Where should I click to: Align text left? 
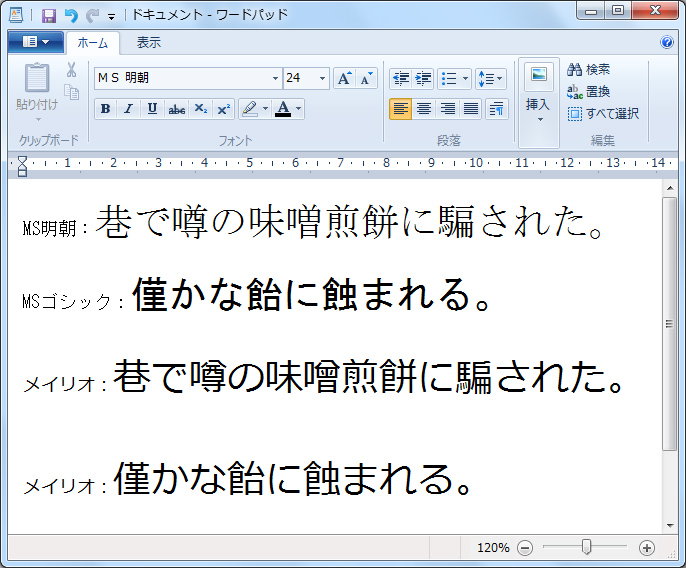pos(400,109)
